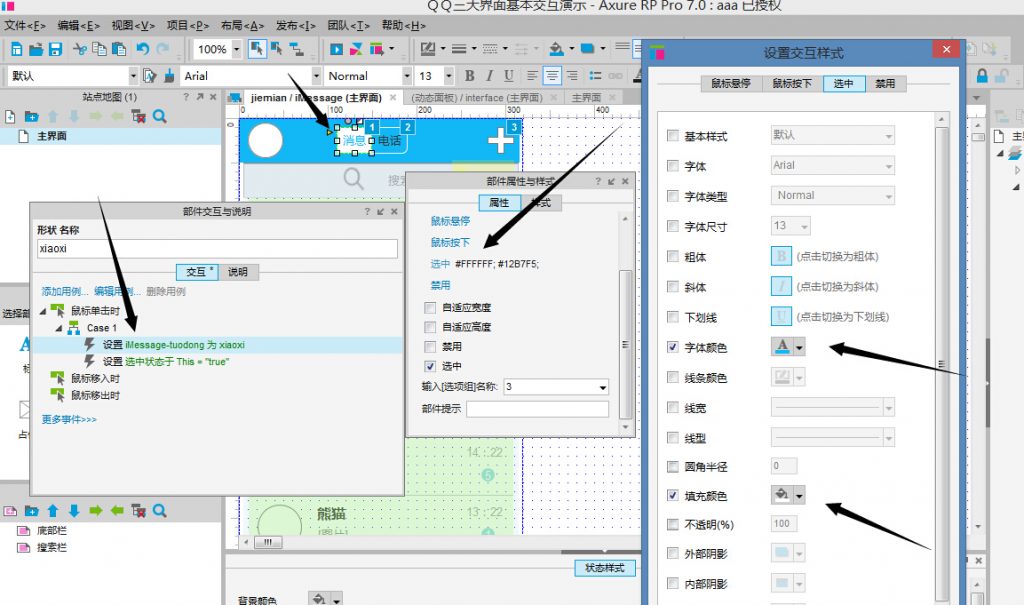Click the 状态样式 button
Screen dimensions: 1024x605
point(605,568)
